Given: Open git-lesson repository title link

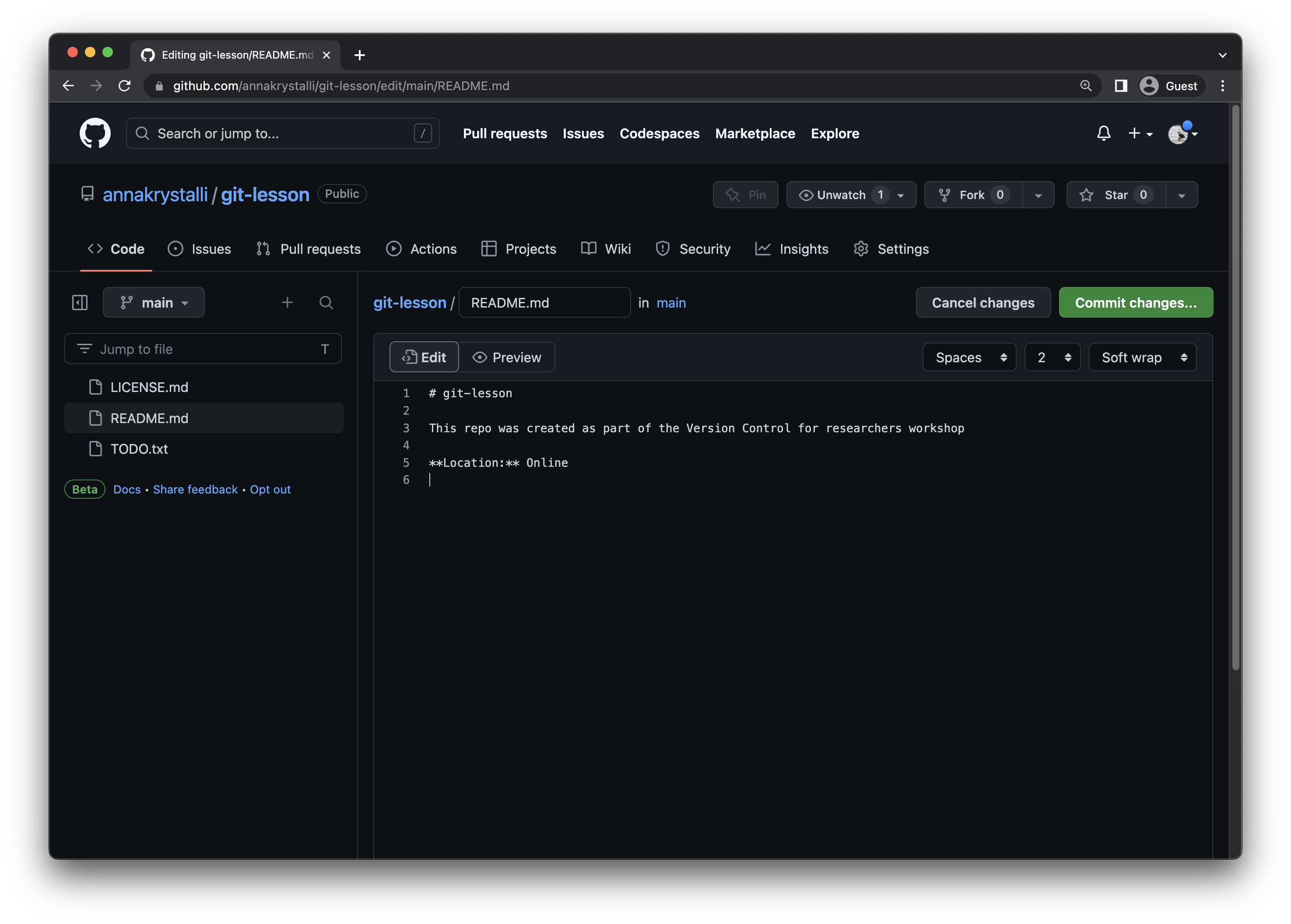Looking at the screenshot, I should 265,195.
